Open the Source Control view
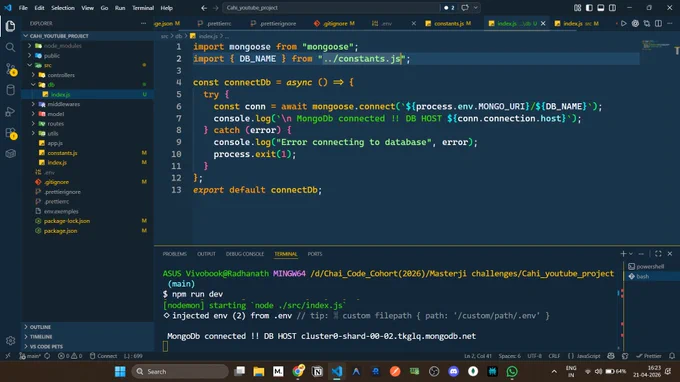 pos(10,69)
